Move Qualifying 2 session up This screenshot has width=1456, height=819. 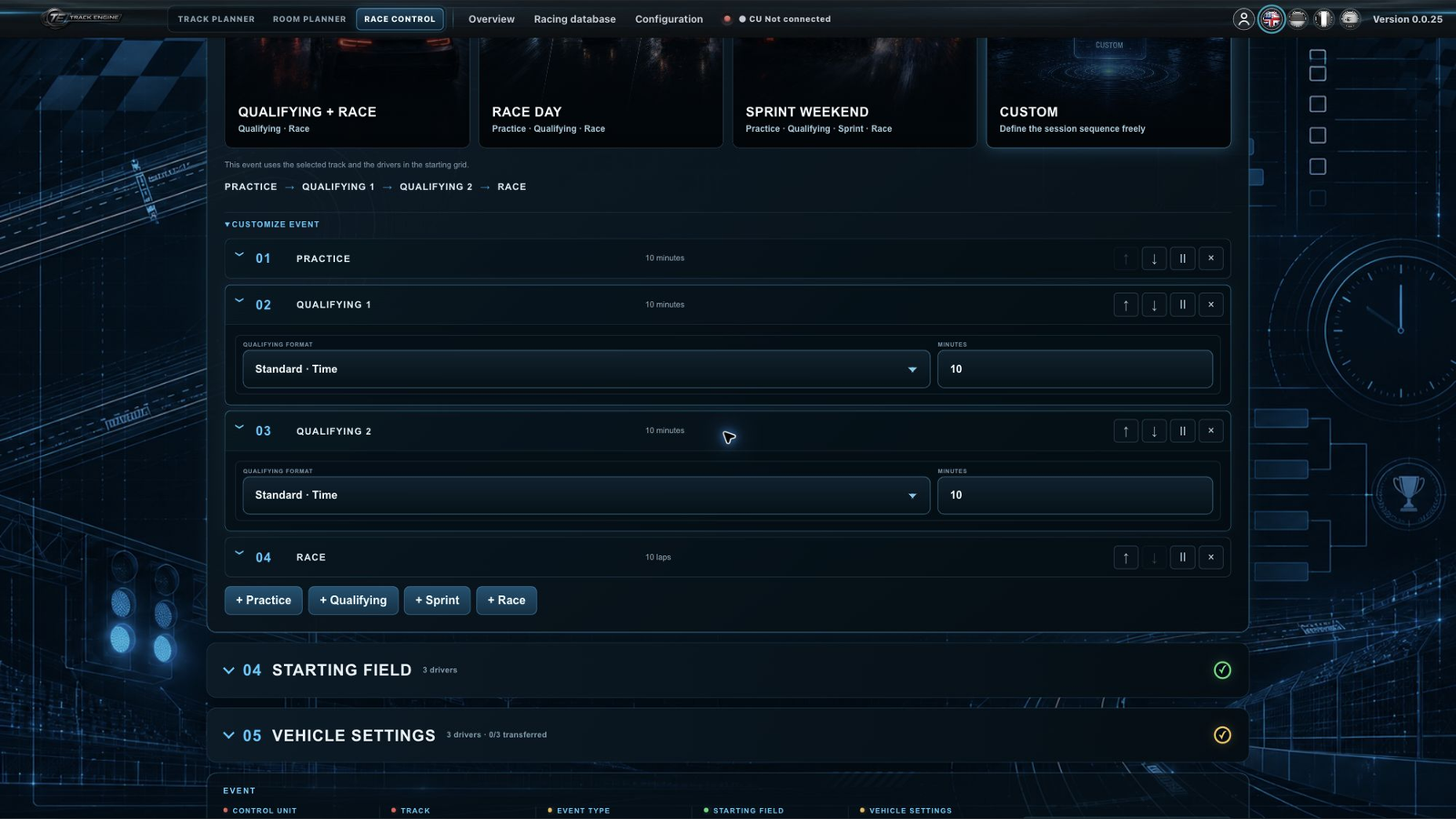click(x=1126, y=430)
